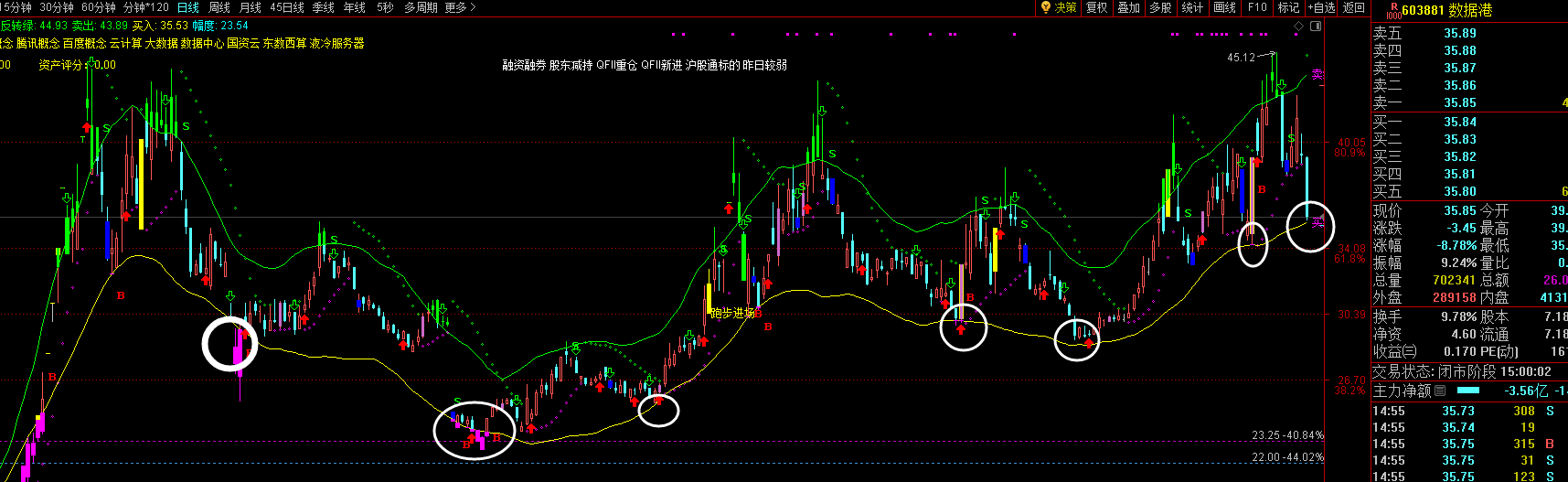1568x482 pixels.
Task: Click the 标记 mark button
Action: [1289, 7]
